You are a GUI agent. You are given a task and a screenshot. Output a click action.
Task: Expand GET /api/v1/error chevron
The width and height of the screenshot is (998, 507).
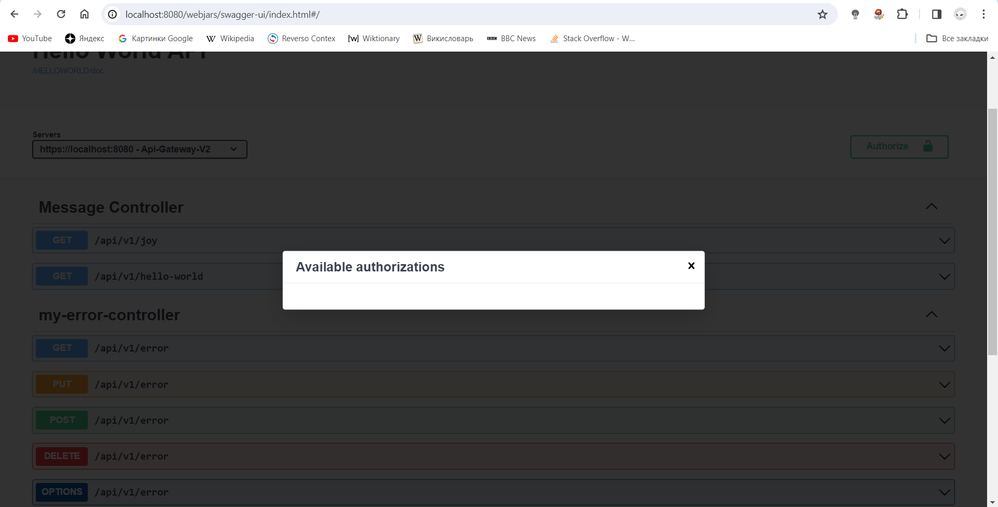point(944,348)
